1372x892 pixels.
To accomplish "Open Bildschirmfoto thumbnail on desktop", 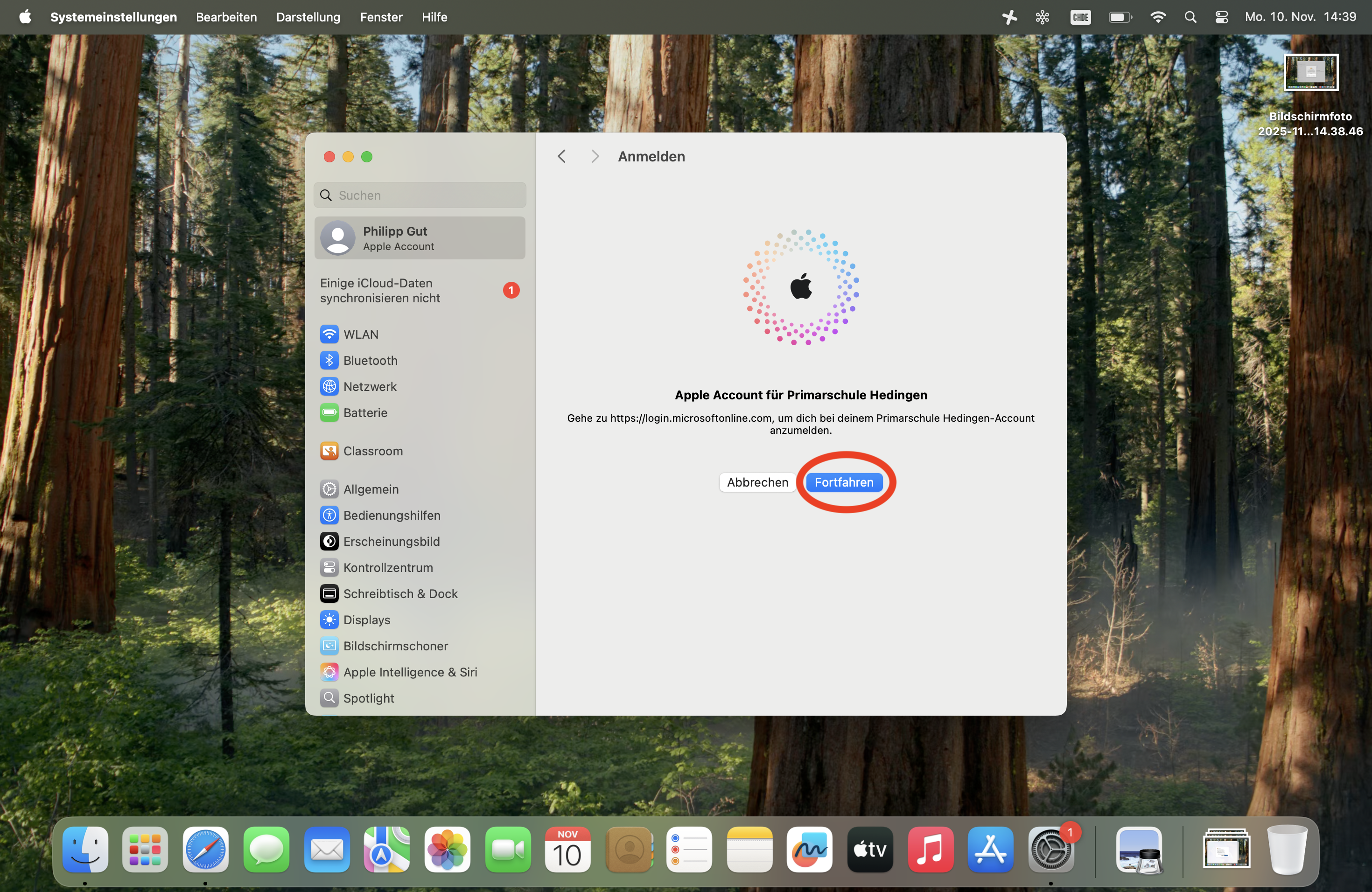I will pyautogui.click(x=1310, y=73).
